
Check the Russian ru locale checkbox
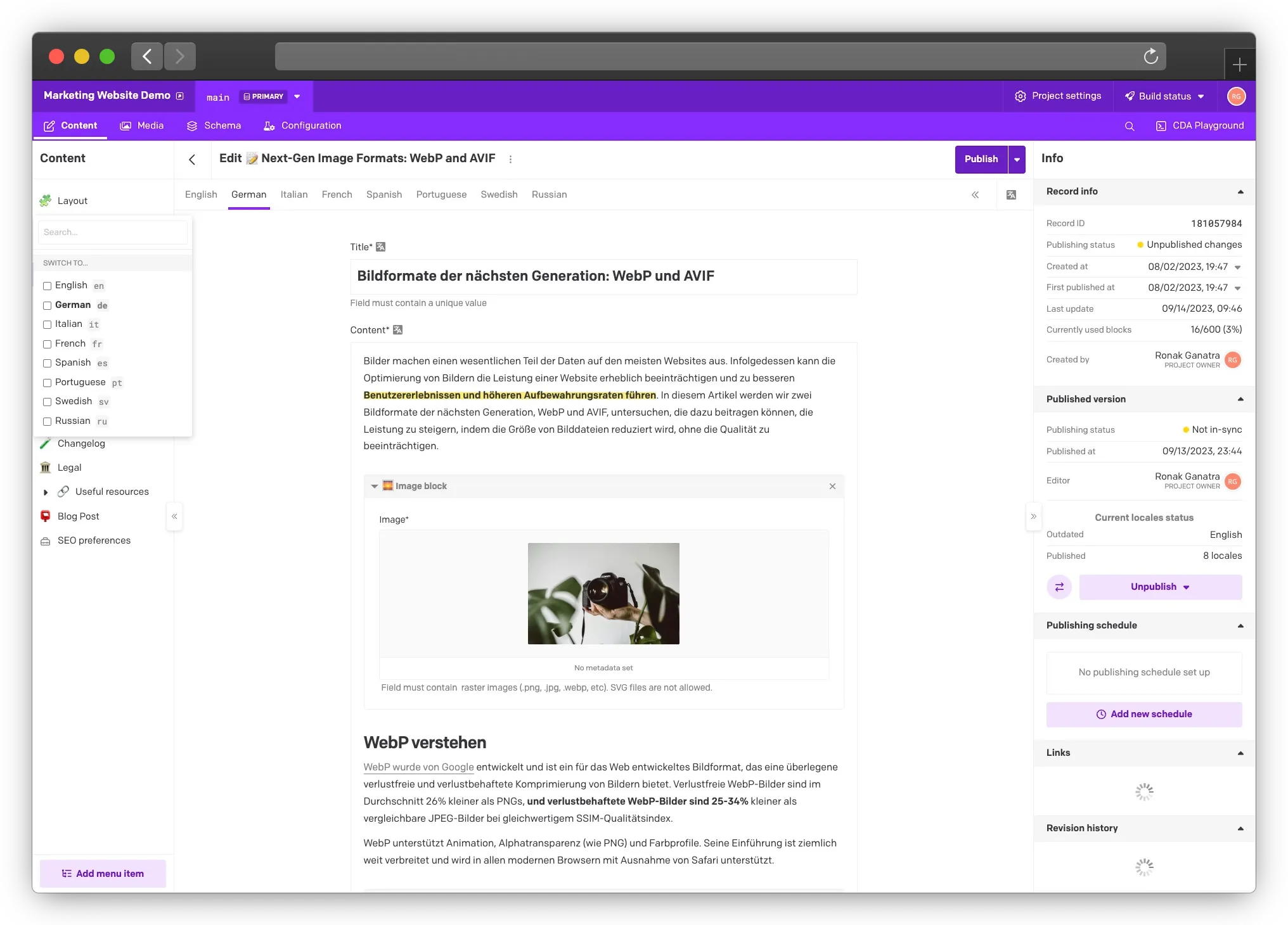click(x=47, y=421)
